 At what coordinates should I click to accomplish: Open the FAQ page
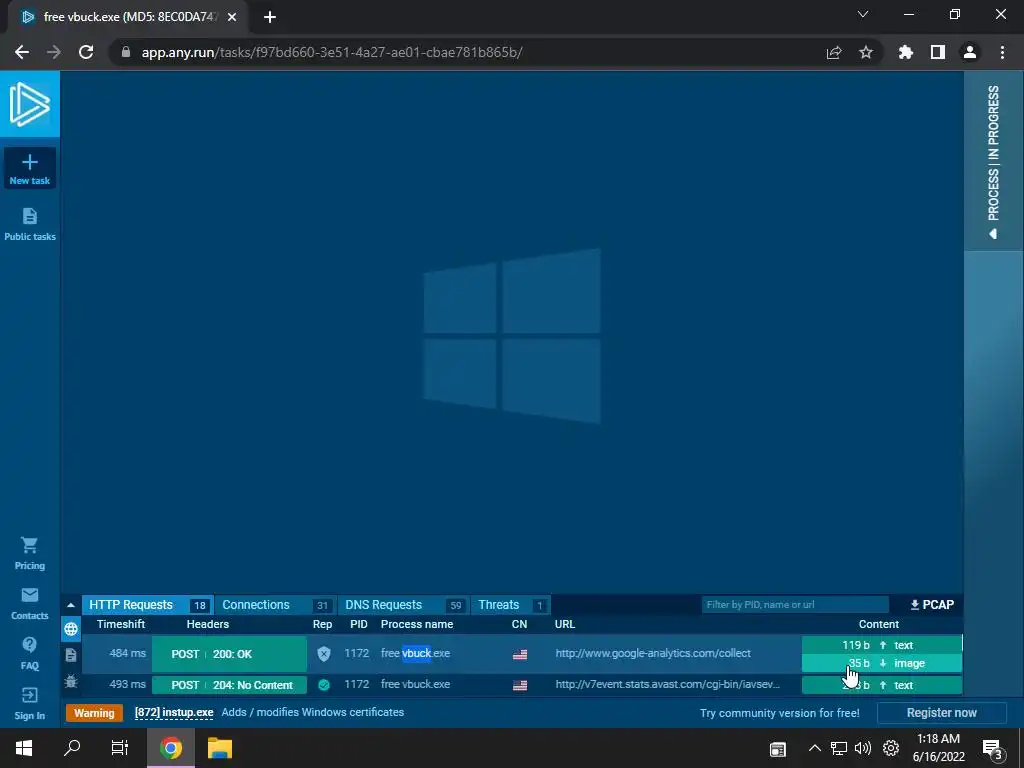29,653
